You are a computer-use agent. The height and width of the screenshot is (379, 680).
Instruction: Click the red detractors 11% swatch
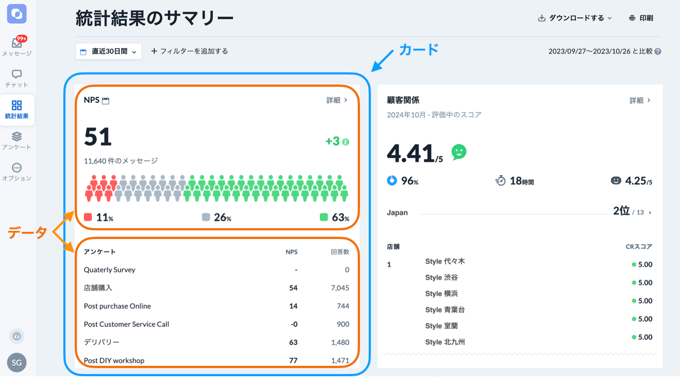[x=88, y=217]
